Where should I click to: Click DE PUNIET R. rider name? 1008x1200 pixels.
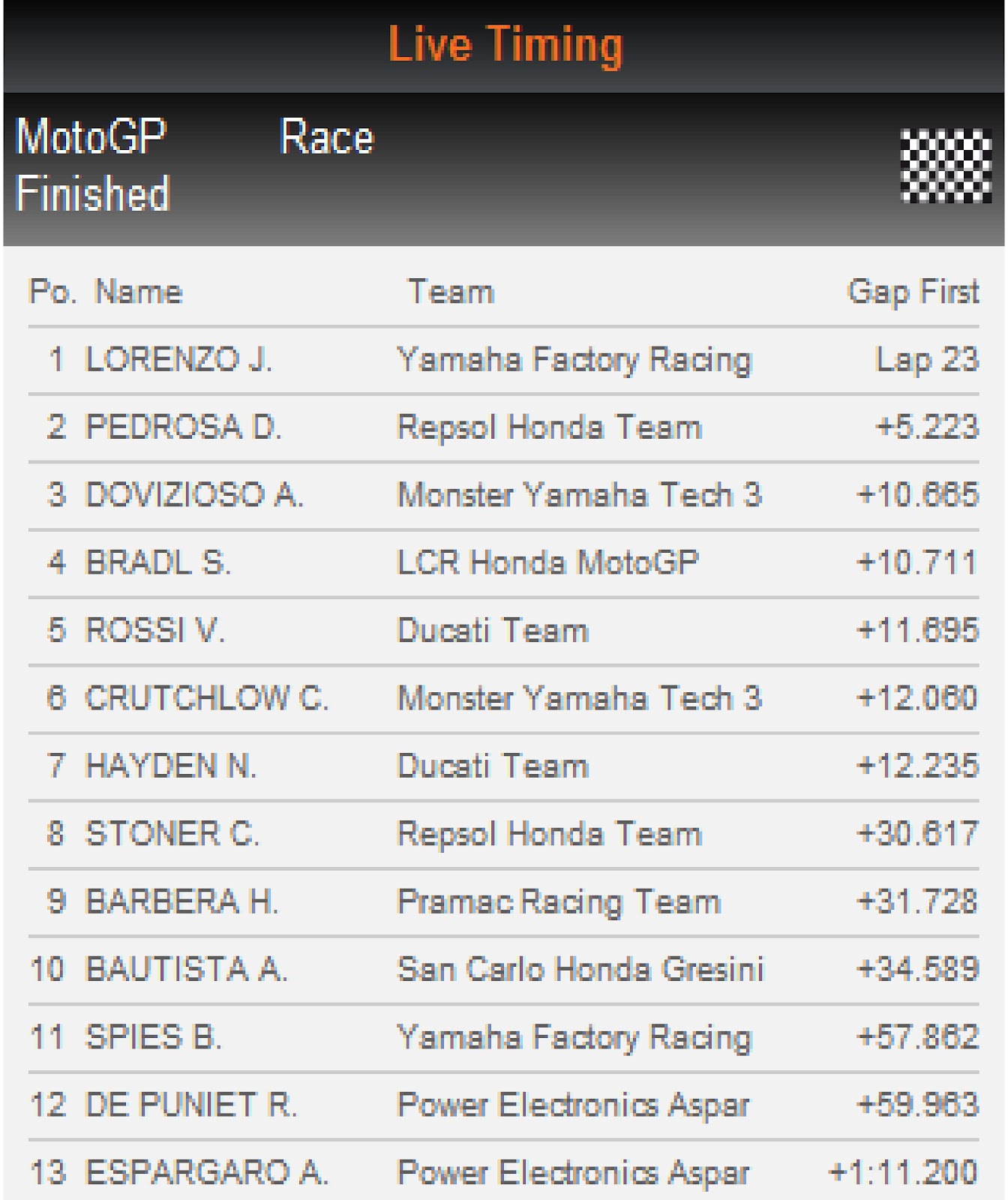click(x=191, y=1105)
